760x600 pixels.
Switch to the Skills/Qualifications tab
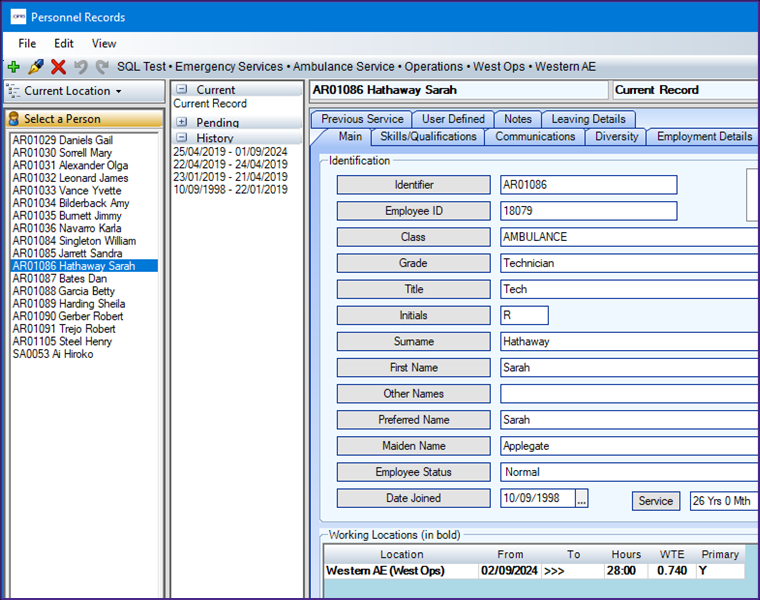(428, 137)
